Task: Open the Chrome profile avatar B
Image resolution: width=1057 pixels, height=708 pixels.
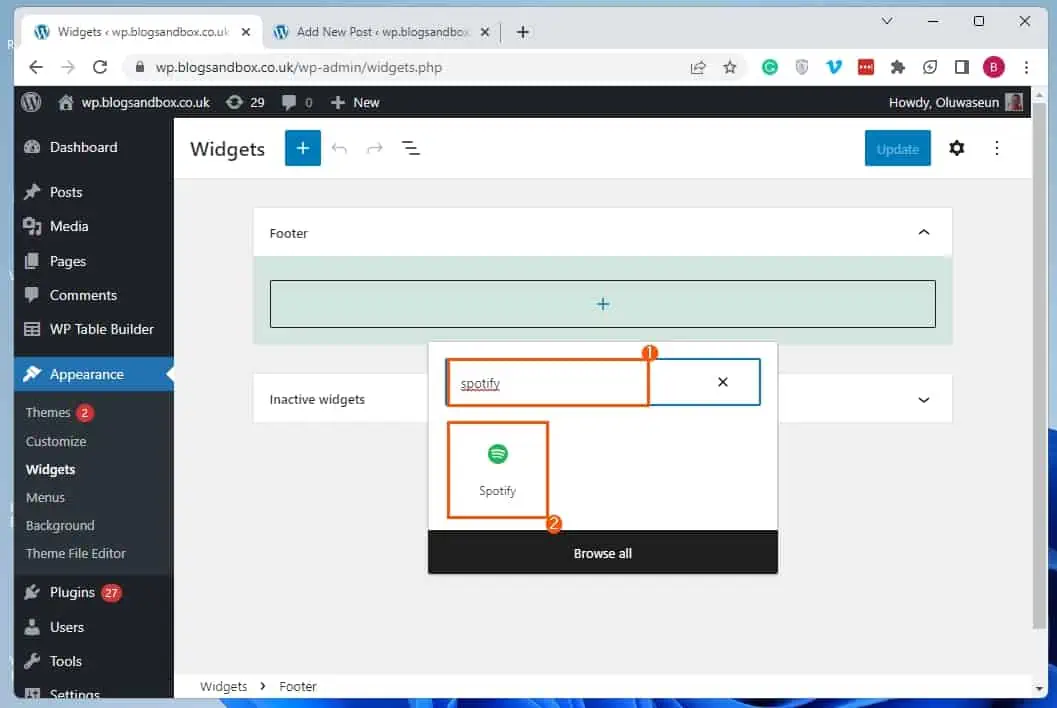Action: [x=994, y=67]
